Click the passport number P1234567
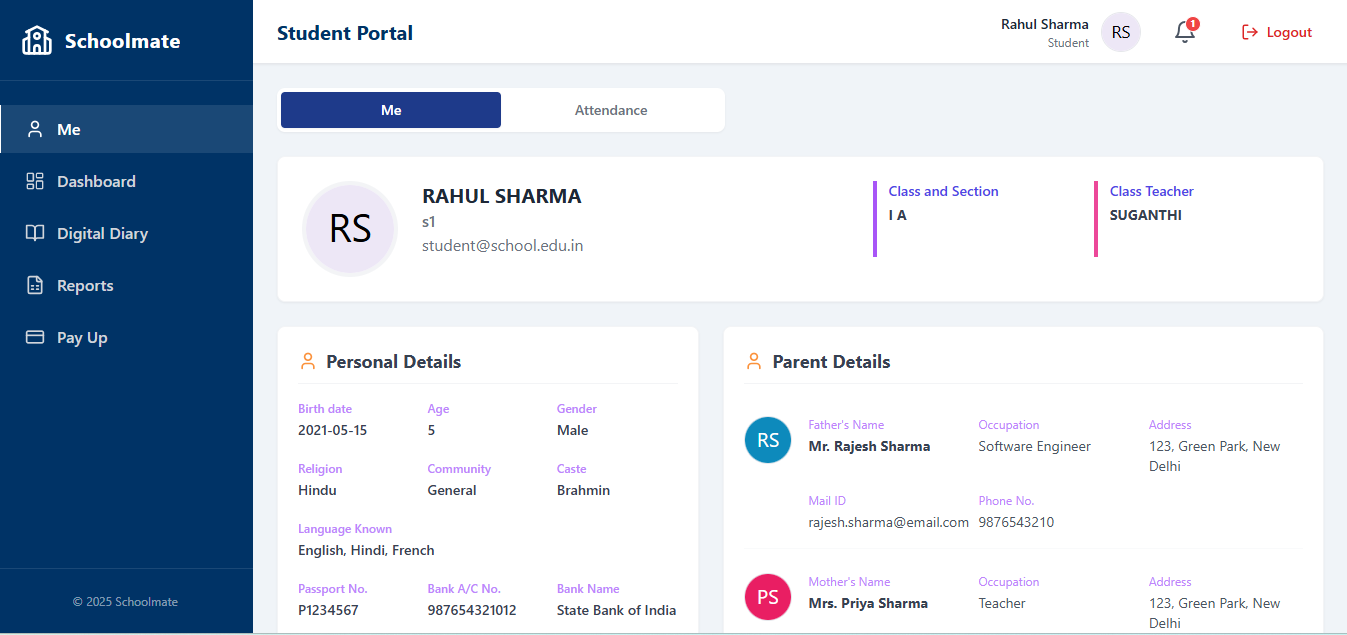 click(x=328, y=610)
